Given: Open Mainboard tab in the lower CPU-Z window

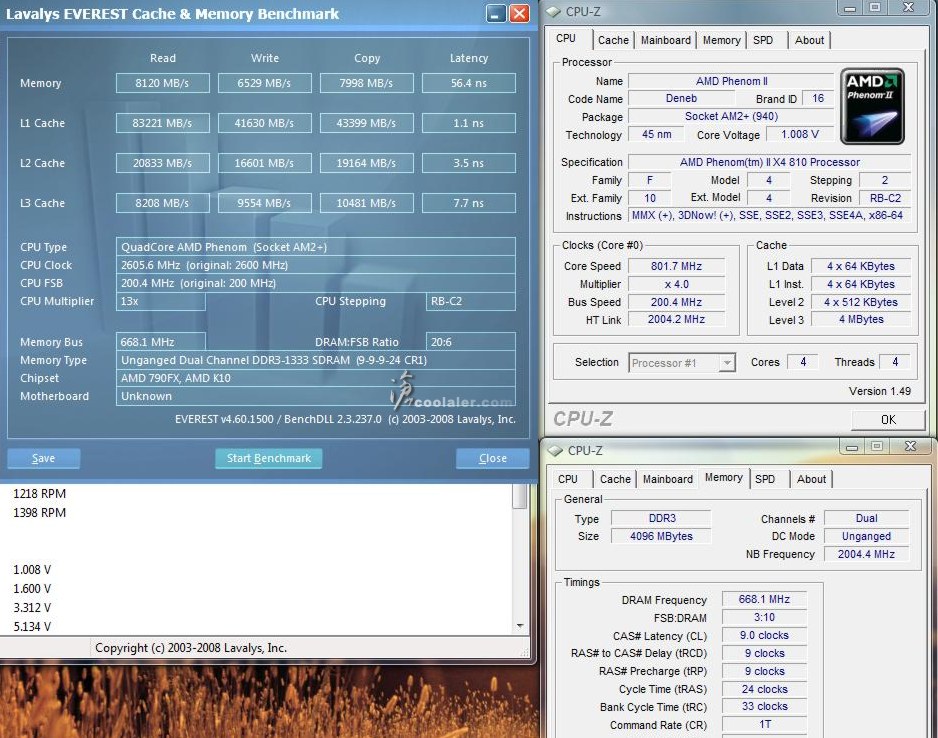Looking at the screenshot, I should click(668, 479).
